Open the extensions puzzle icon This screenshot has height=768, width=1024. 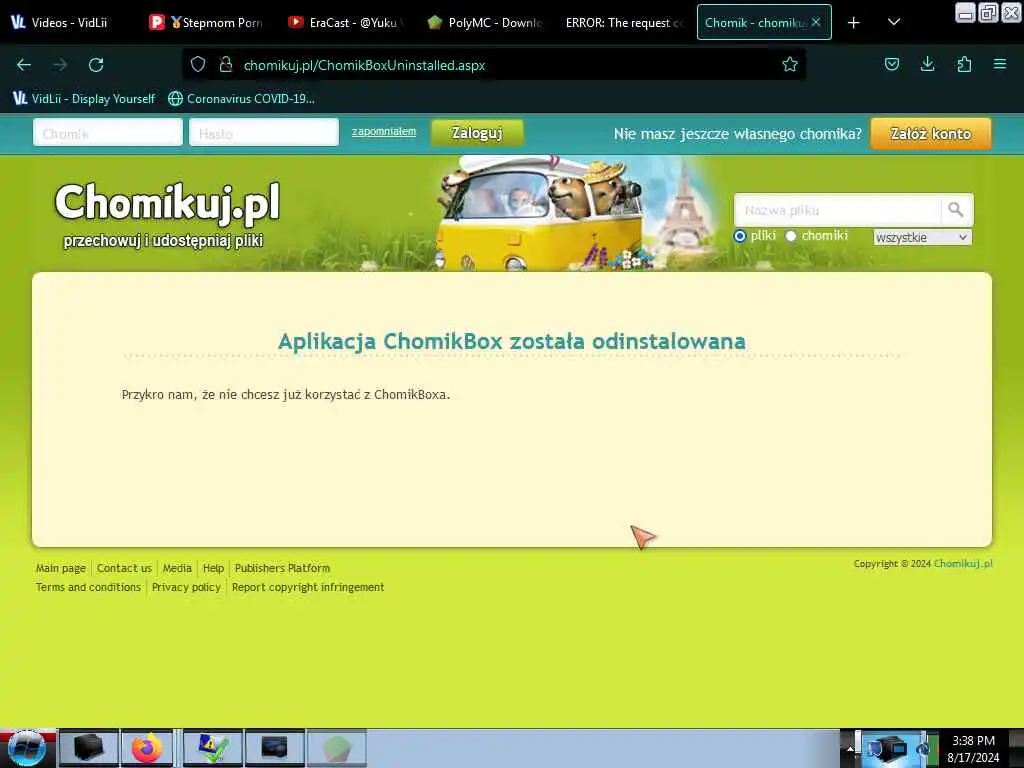coord(964,64)
